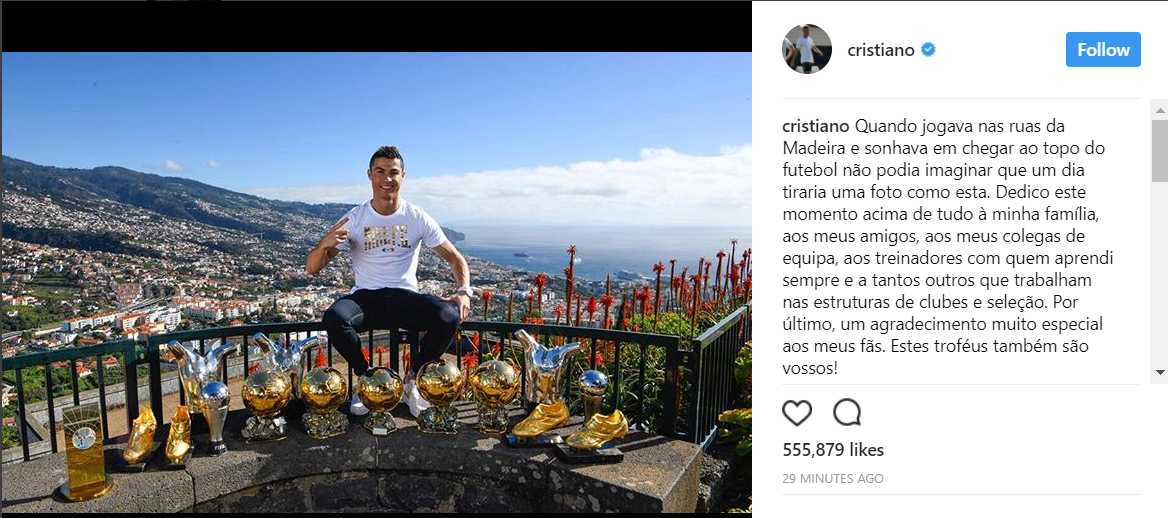Click the blue verified badge beside cristiano
The width and height of the screenshot is (1168, 518).
click(x=928, y=50)
